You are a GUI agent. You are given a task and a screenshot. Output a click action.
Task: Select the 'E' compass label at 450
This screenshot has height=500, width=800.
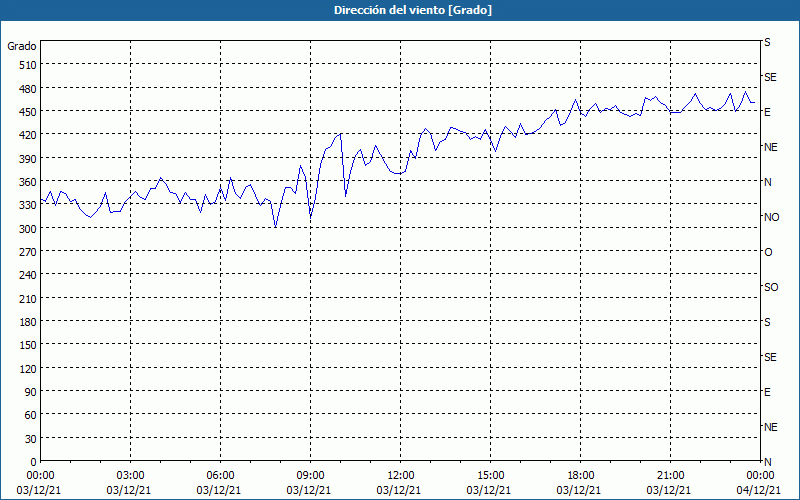click(x=767, y=112)
